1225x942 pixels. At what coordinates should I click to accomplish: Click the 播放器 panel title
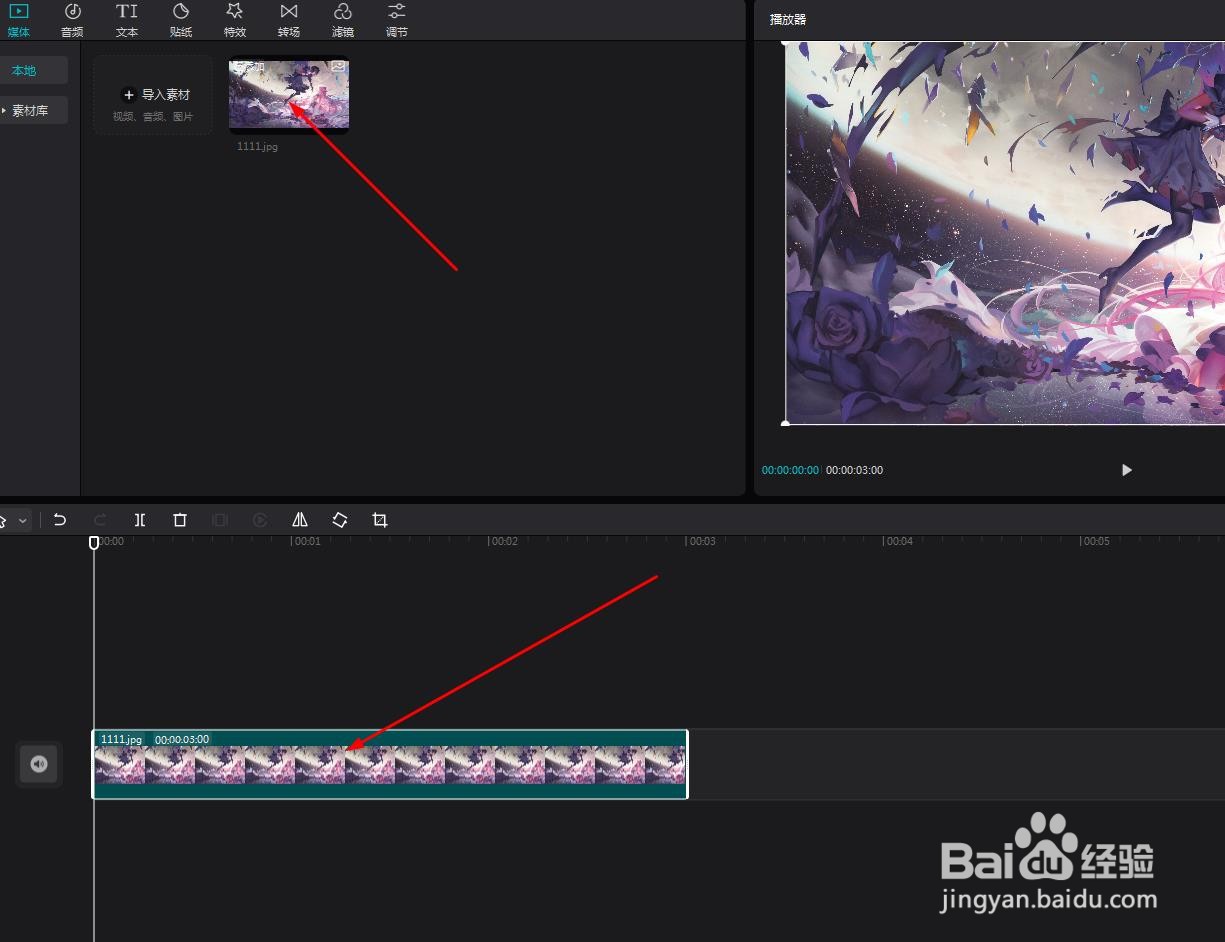(x=788, y=19)
